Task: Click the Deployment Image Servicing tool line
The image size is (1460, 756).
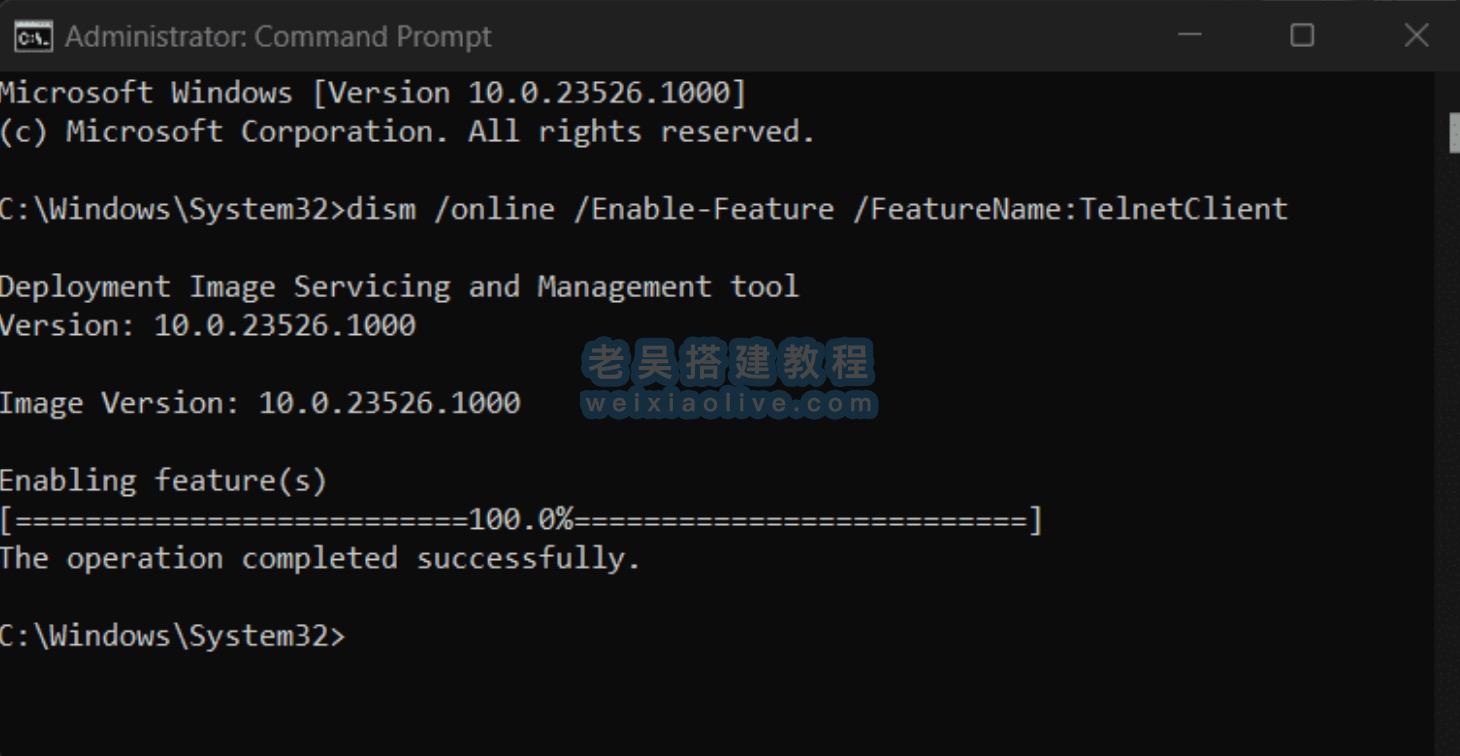Action: pos(398,286)
